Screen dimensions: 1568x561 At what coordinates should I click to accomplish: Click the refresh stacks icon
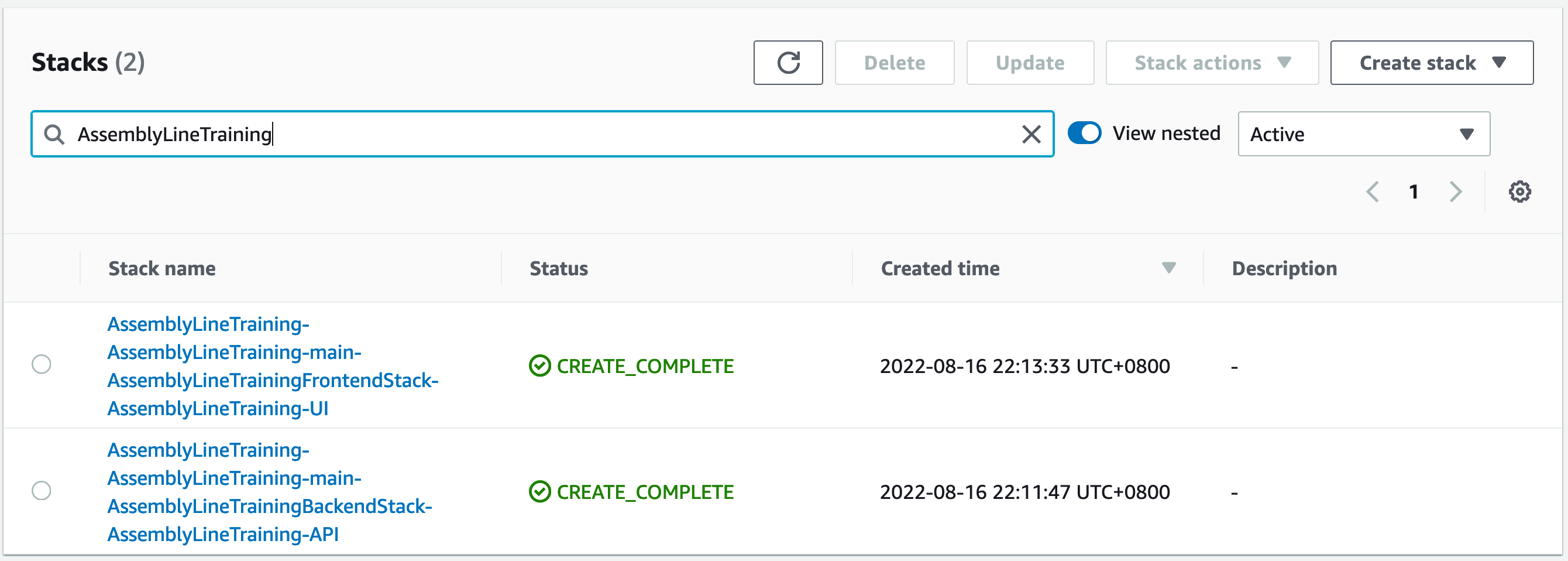pyautogui.click(x=788, y=62)
